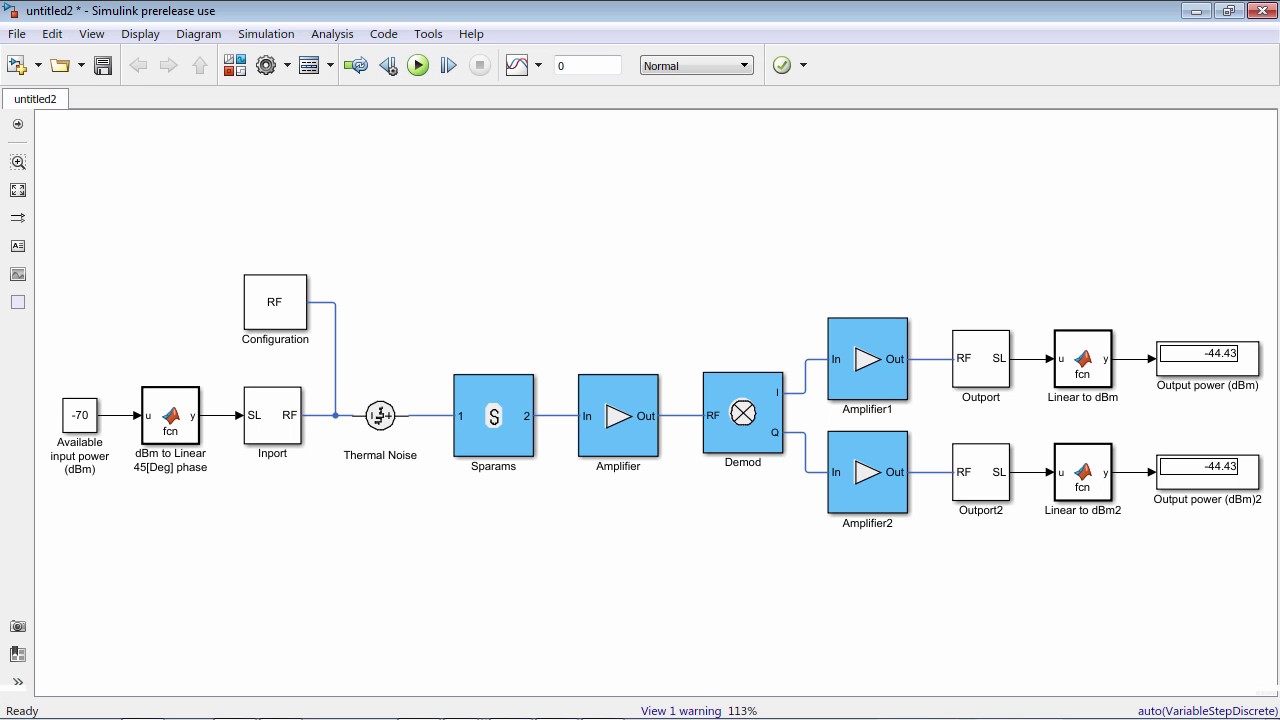Viewport: 1280px width, 720px height.
Task: Select the Amplifier1 block
Action: (x=867, y=359)
